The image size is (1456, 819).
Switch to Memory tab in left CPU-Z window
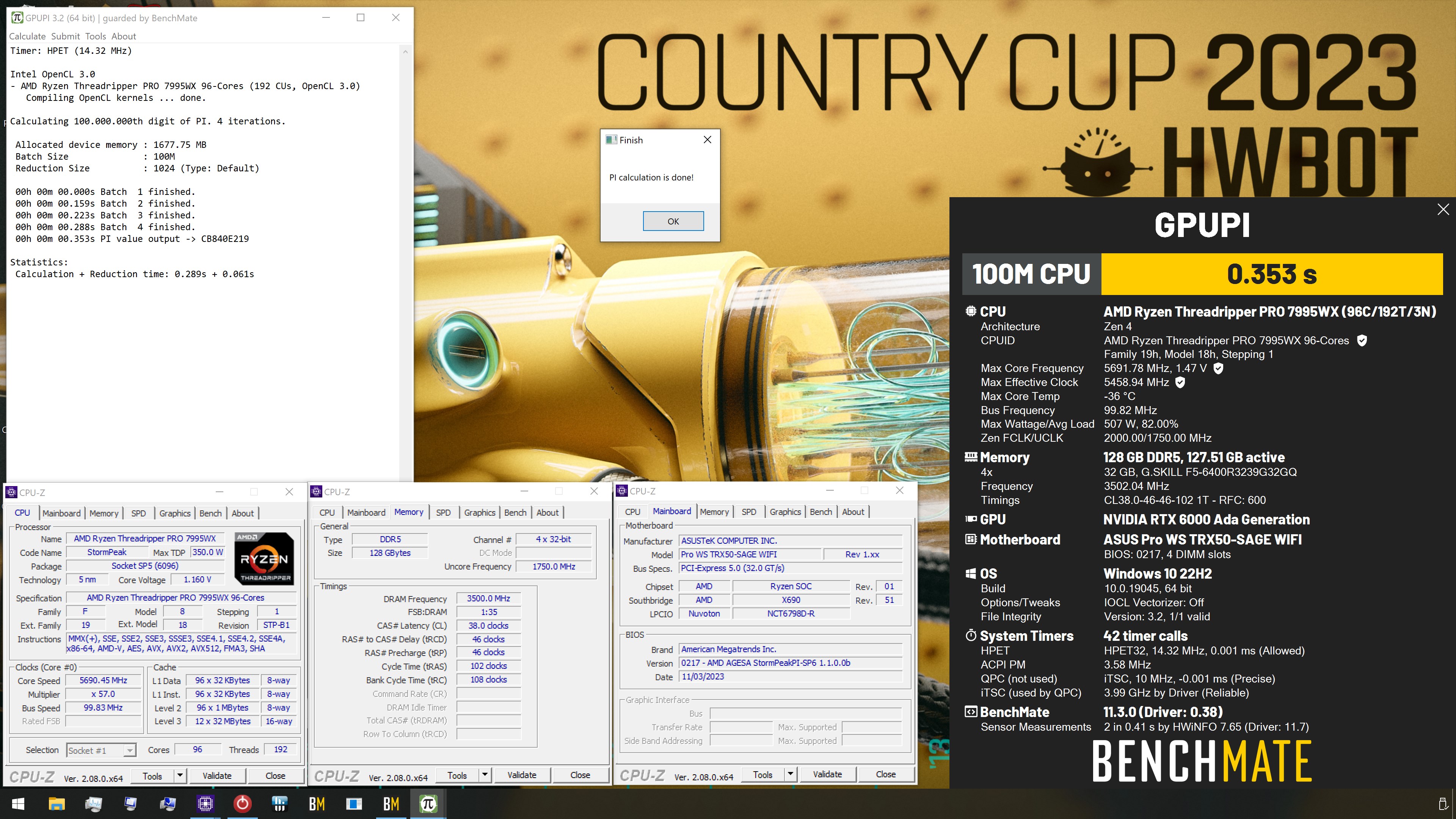point(104,513)
